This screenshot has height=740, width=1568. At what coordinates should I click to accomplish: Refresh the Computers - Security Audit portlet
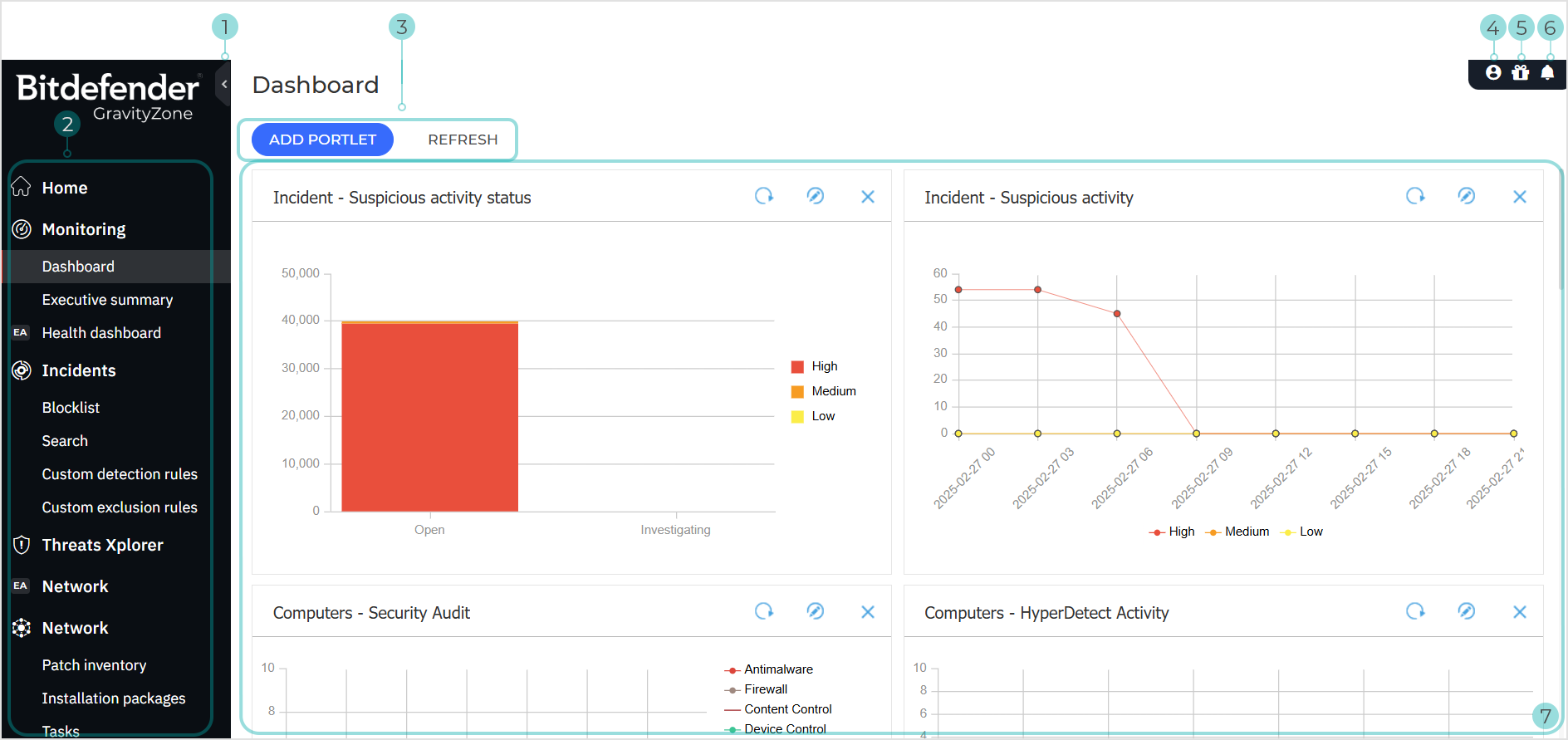tap(764, 611)
